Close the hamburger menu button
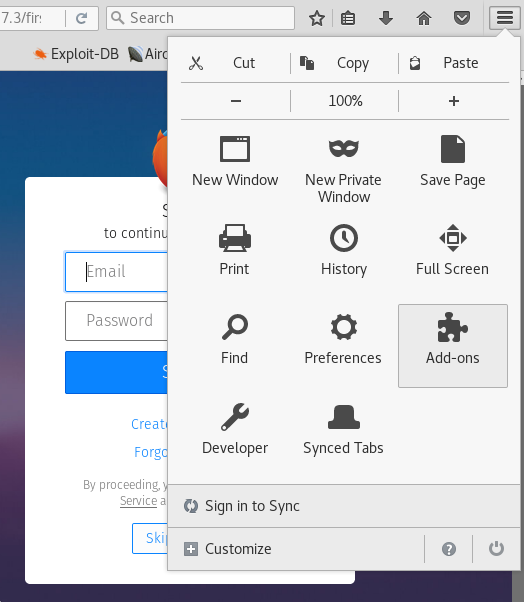Image resolution: width=524 pixels, height=602 pixels. 504,18
